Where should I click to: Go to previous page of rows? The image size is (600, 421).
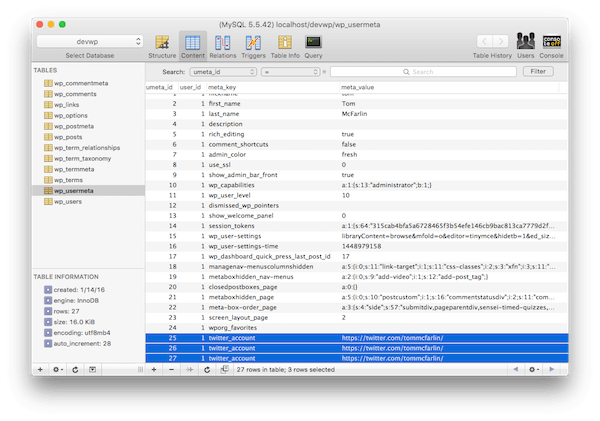pos(515,369)
